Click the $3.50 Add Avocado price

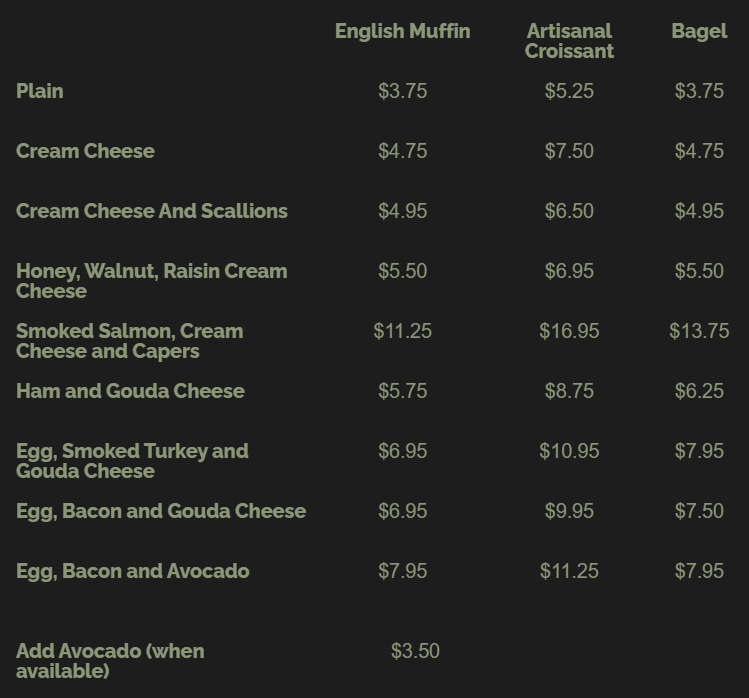(415, 651)
